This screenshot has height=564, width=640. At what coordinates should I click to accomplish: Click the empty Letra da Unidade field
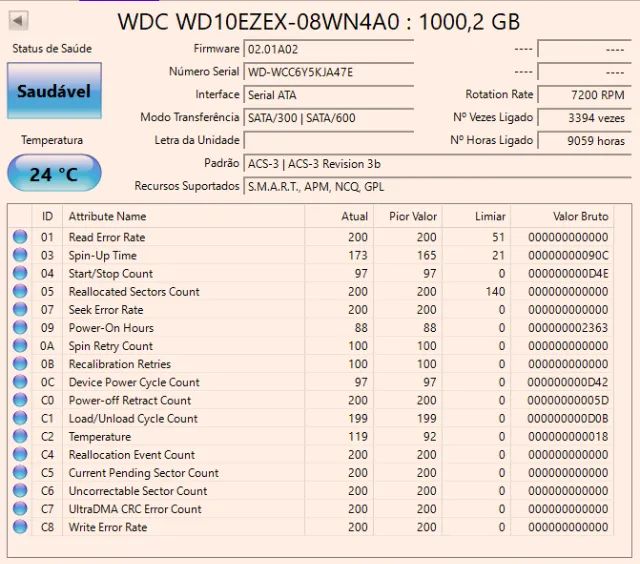coord(329,140)
